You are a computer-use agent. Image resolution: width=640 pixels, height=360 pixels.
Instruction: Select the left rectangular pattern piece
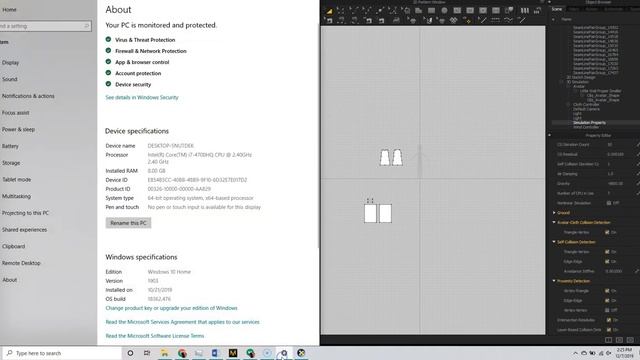tap(370, 213)
